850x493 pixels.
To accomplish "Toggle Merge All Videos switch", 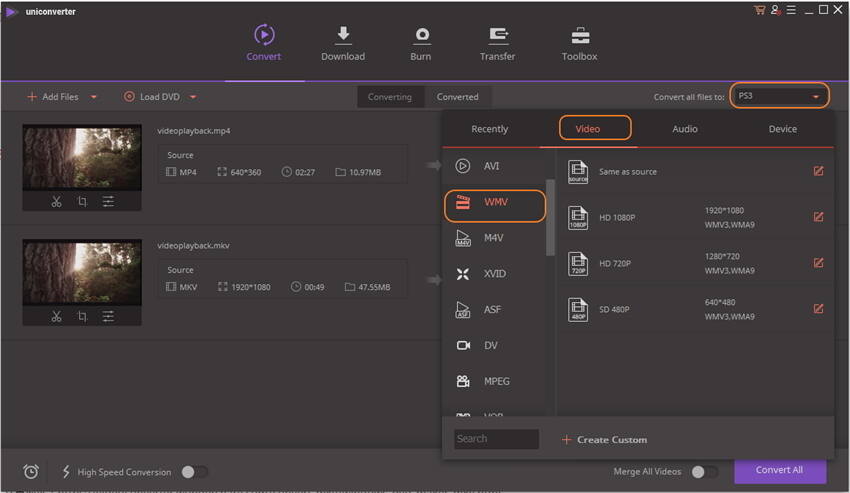I will pos(705,472).
